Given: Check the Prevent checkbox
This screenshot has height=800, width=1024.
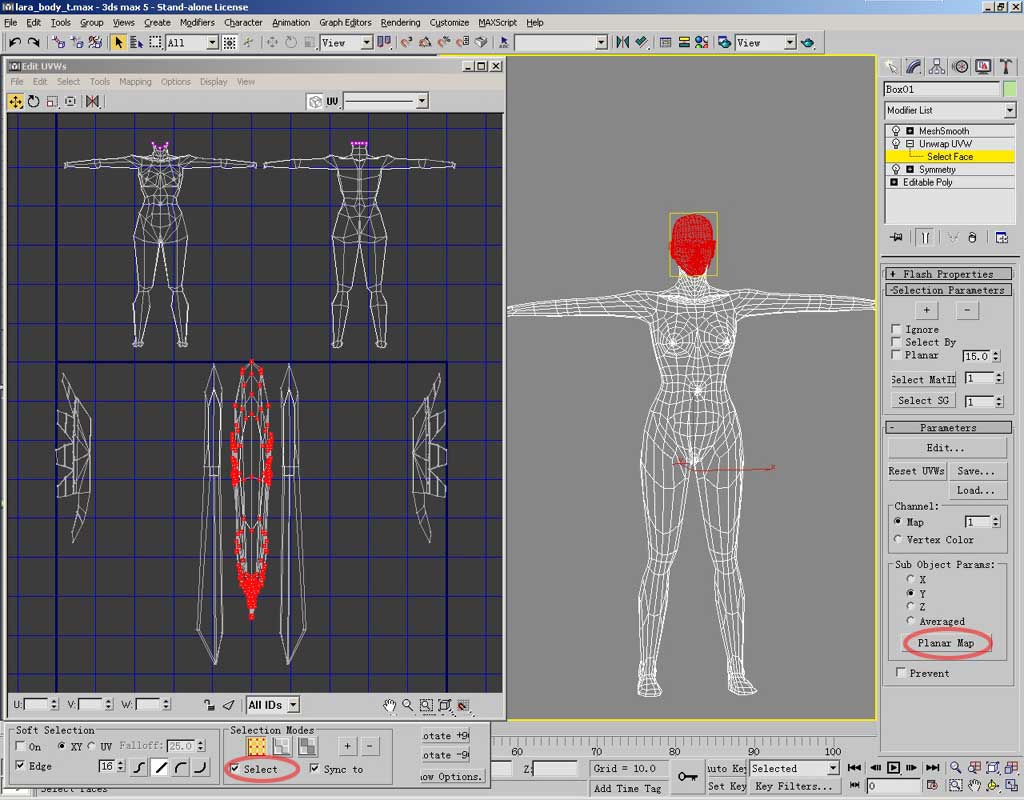Looking at the screenshot, I should pyautogui.click(x=901, y=673).
